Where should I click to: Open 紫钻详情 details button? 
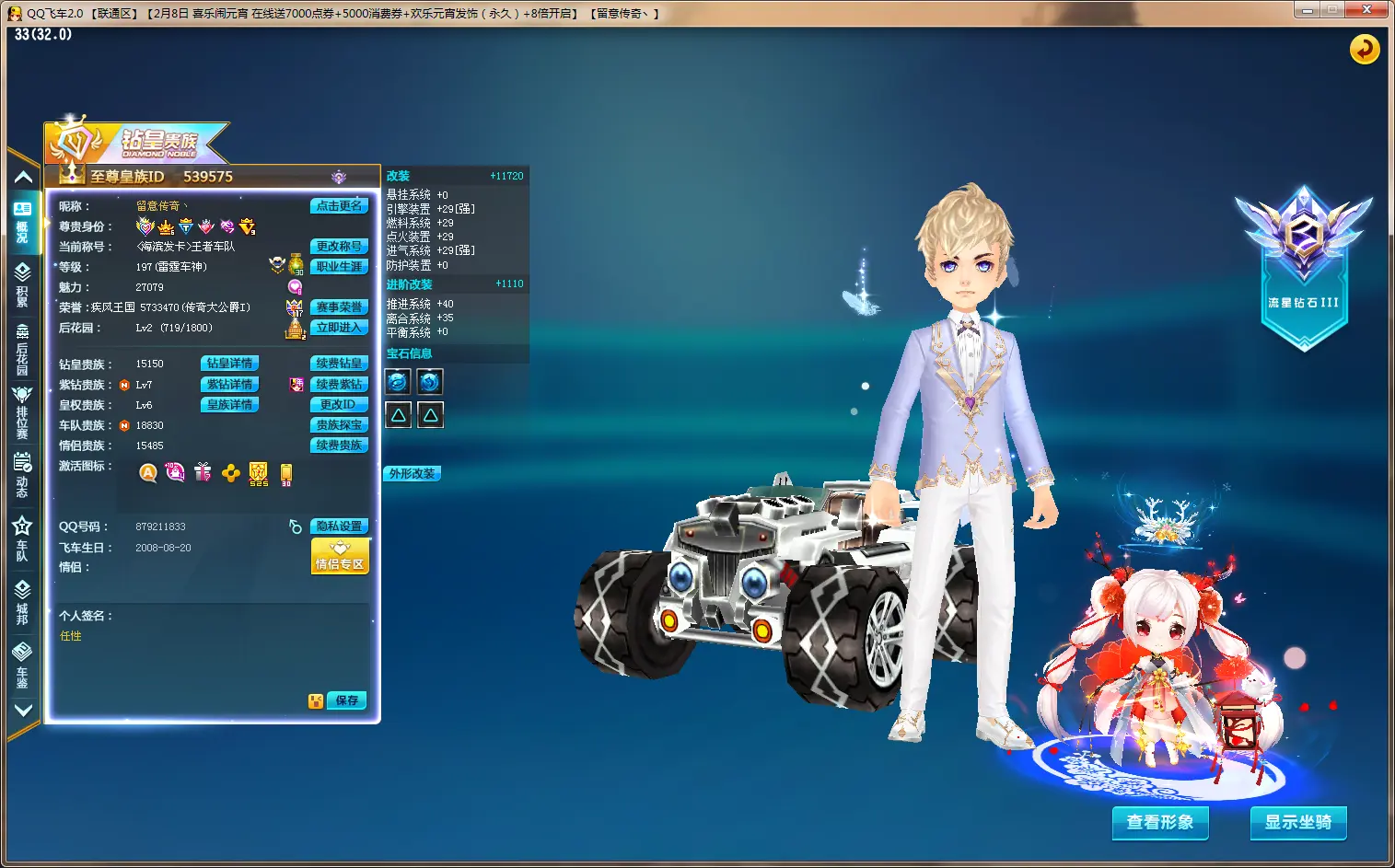click(x=229, y=385)
